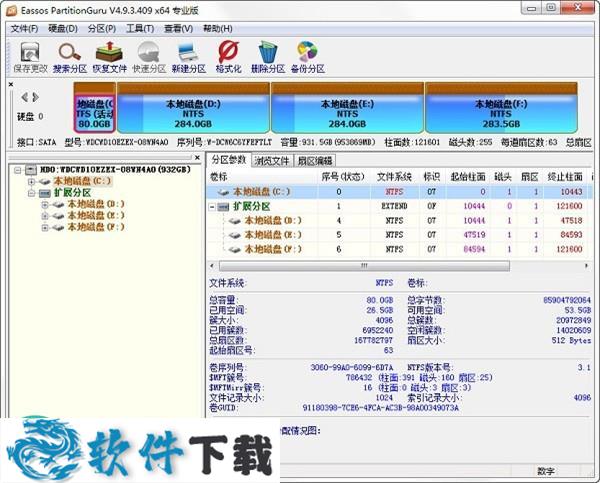Screen dimensions: 600x483
Task: Select the 本地磁盘(E:) row in table
Action: click(398, 235)
